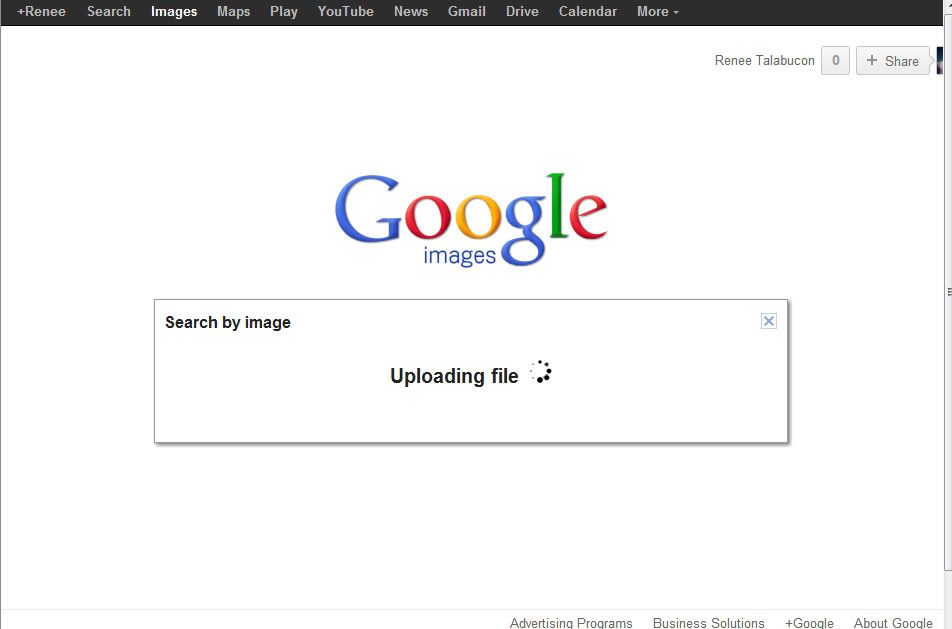
Task: Open the profile photo thumbnail
Action: 940,61
